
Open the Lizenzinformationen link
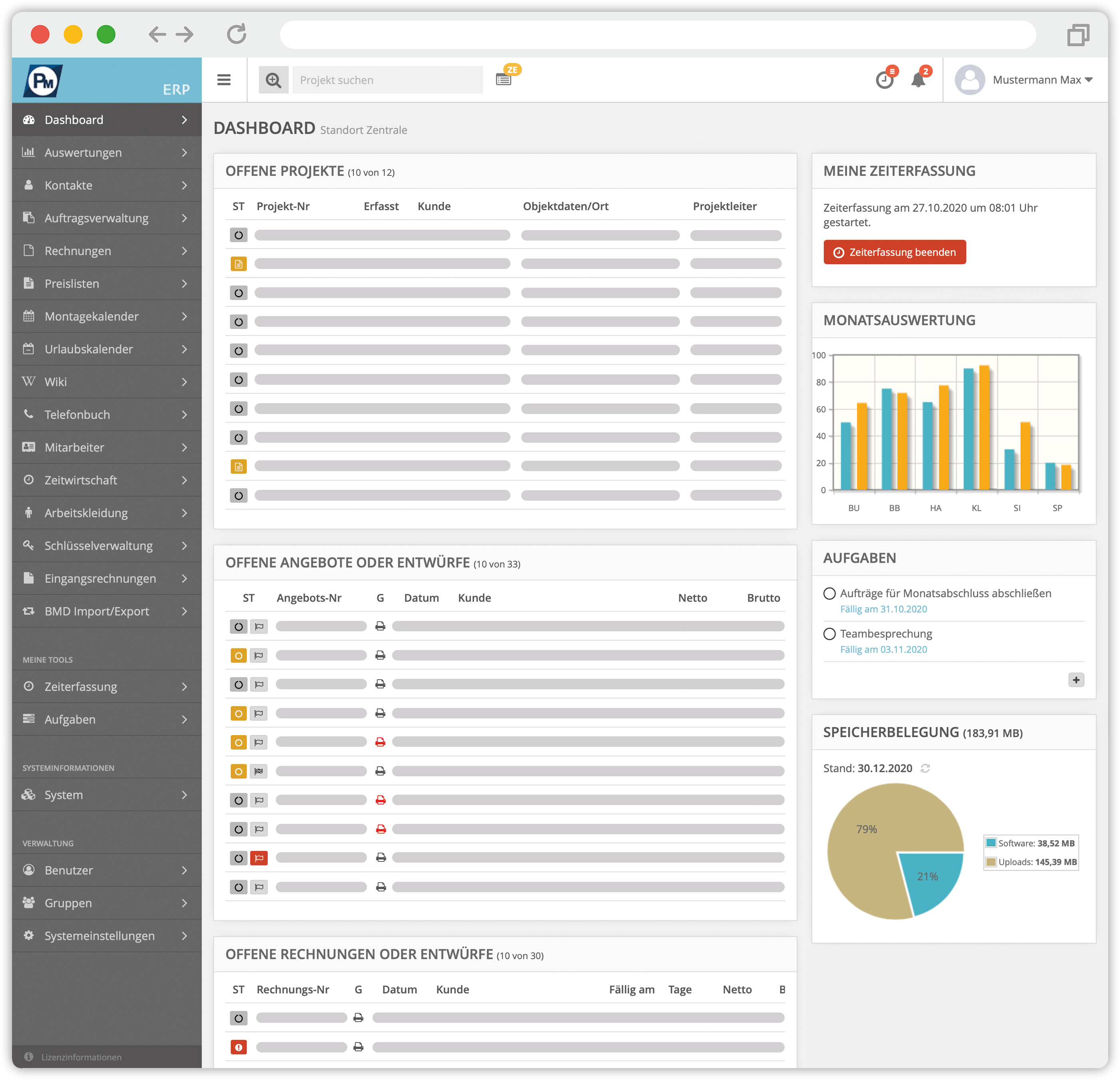pyautogui.click(x=81, y=1057)
